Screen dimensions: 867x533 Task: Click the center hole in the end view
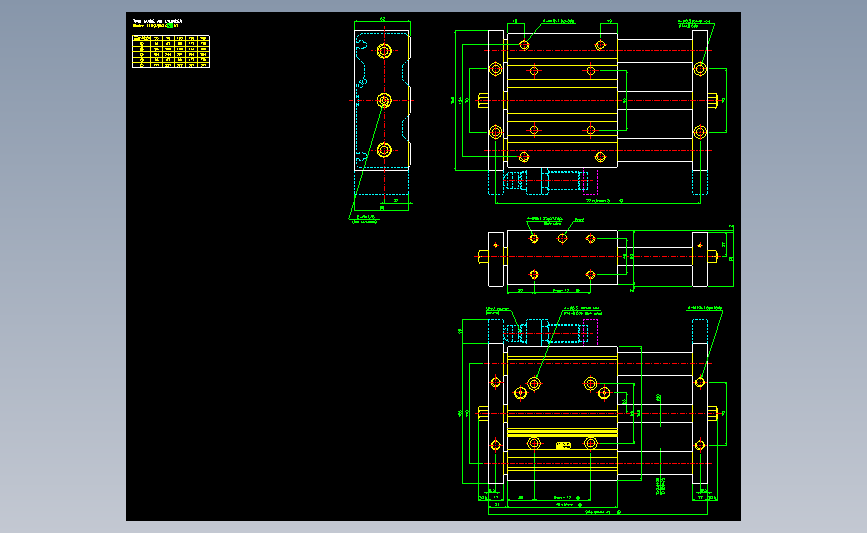coord(384,101)
